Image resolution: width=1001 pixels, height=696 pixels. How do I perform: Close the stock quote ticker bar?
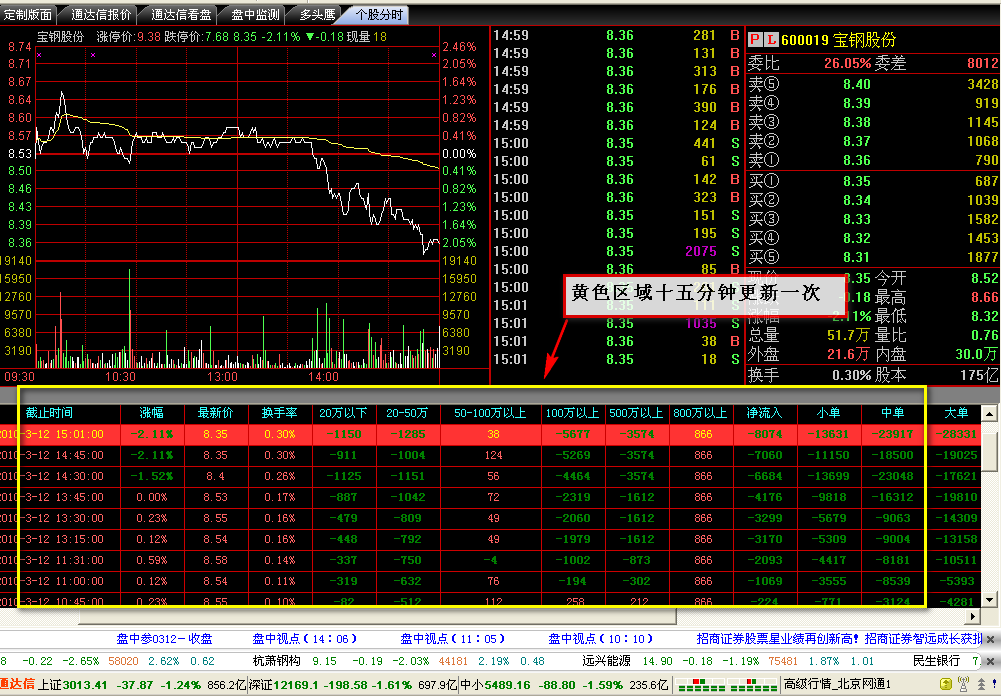coord(990,662)
